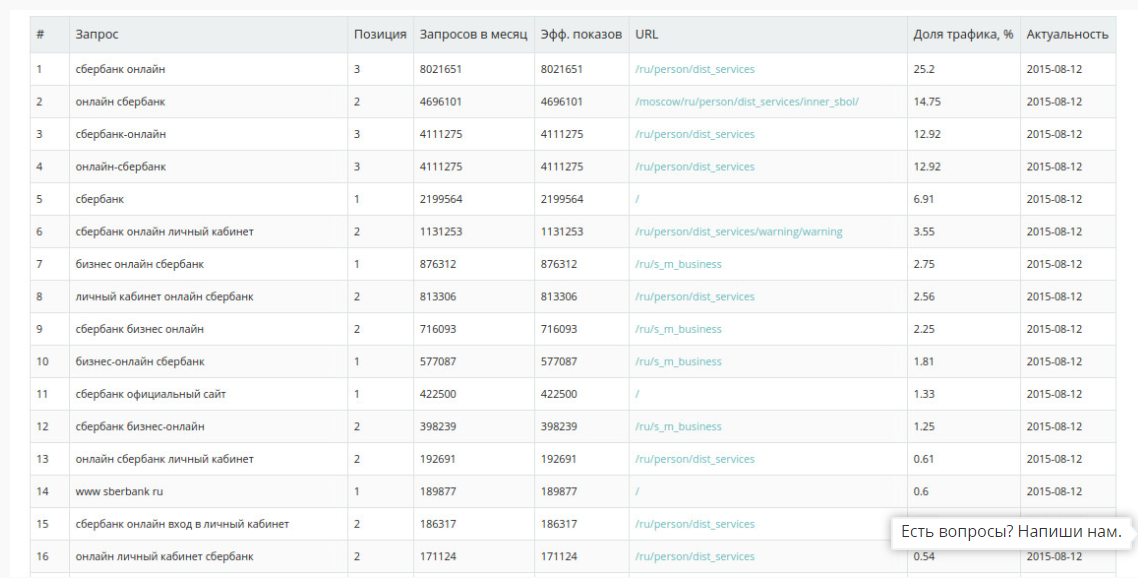Click the 2015-08-12 date in the first row

tap(1053, 69)
